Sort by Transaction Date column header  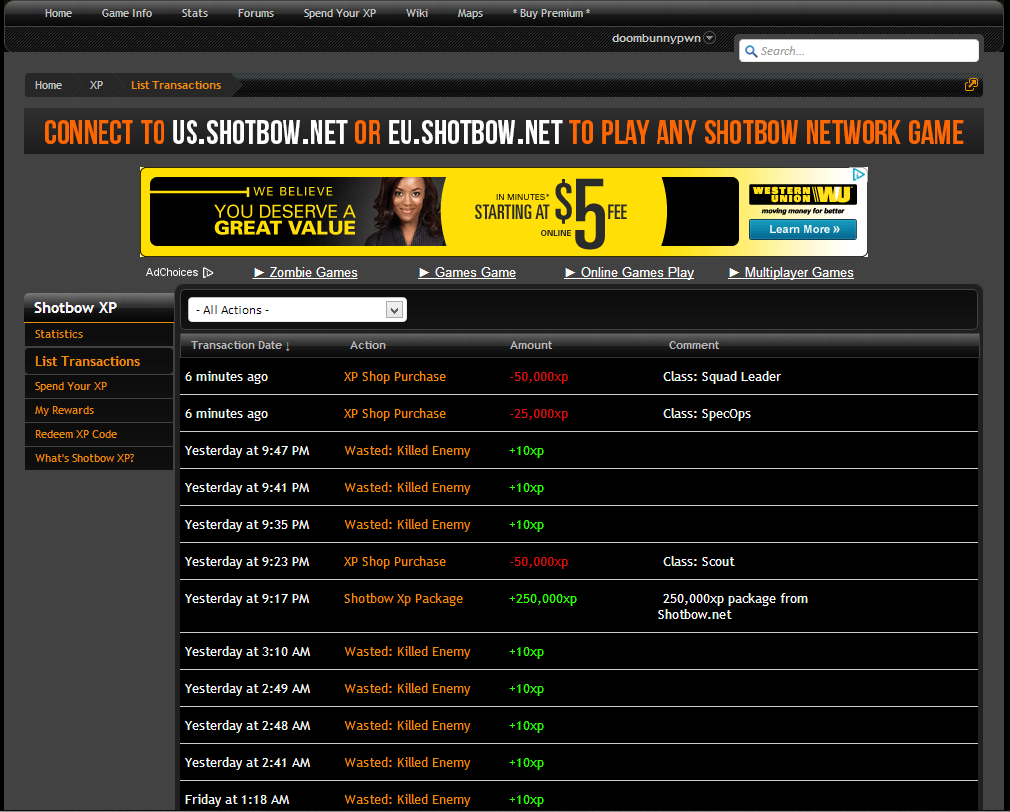click(240, 345)
